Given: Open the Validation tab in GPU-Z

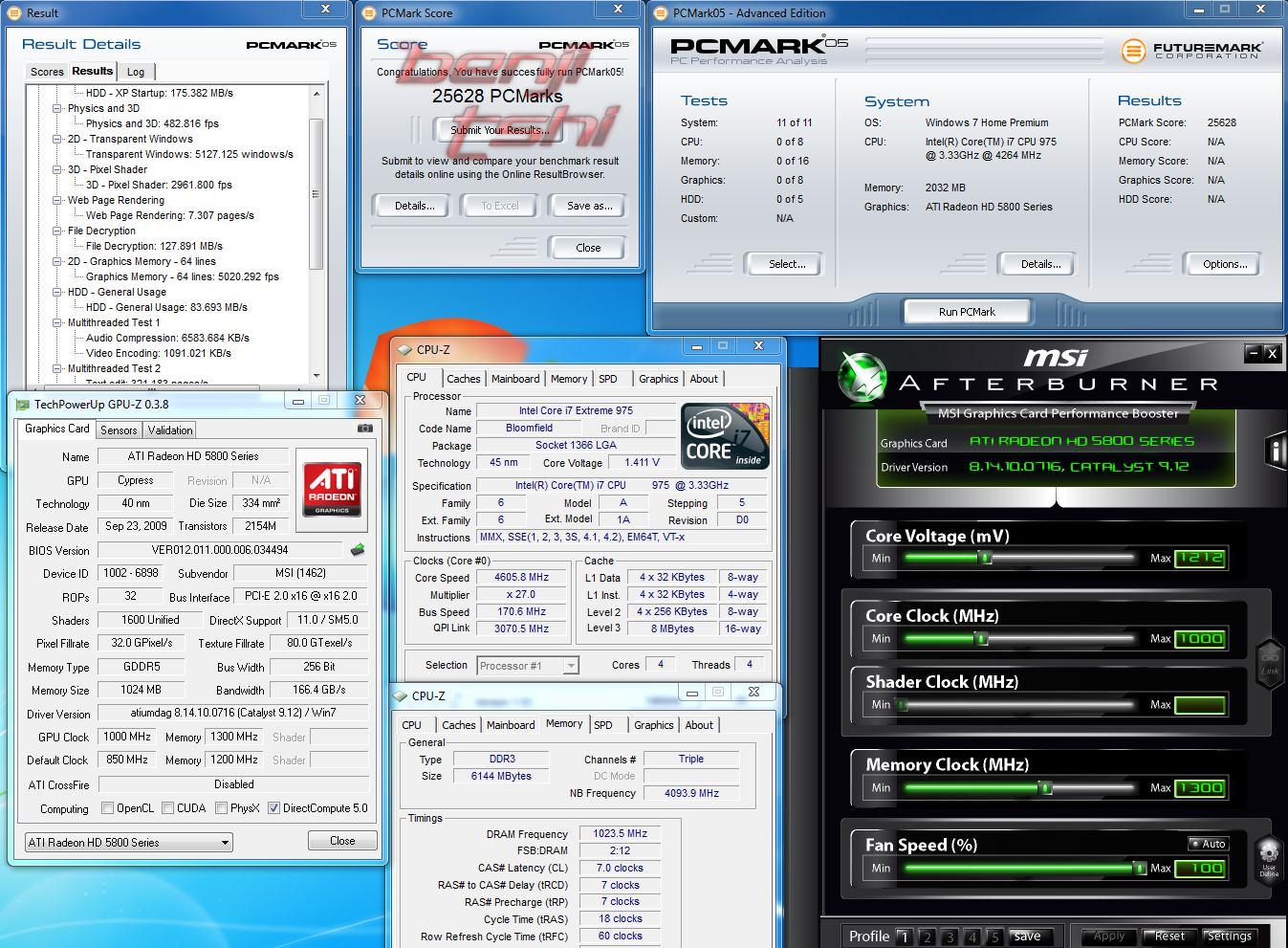Looking at the screenshot, I should pyautogui.click(x=170, y=430).
